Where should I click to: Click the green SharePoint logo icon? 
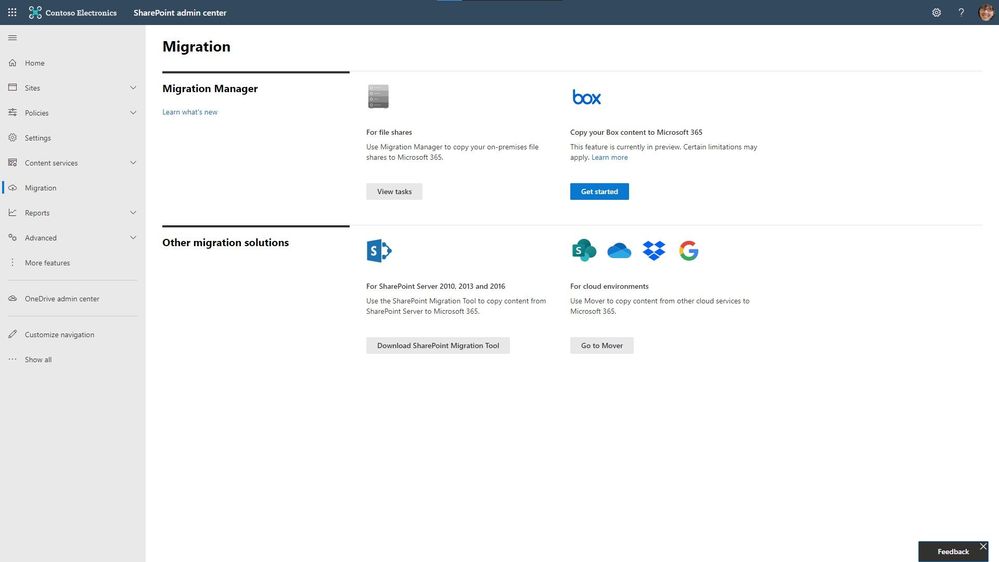coord(584,250)
